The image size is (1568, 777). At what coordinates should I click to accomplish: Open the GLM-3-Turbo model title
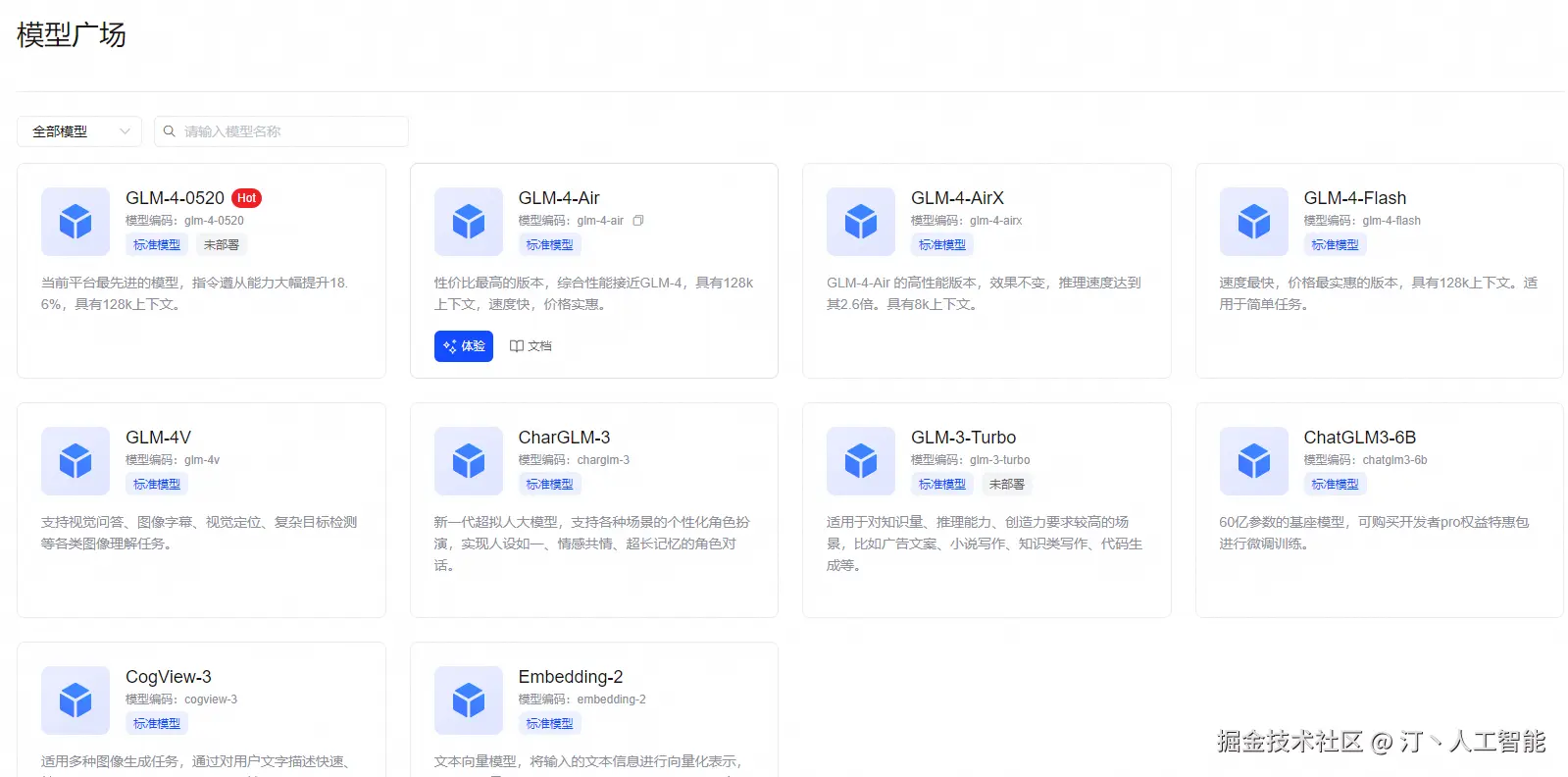(963, 438)
